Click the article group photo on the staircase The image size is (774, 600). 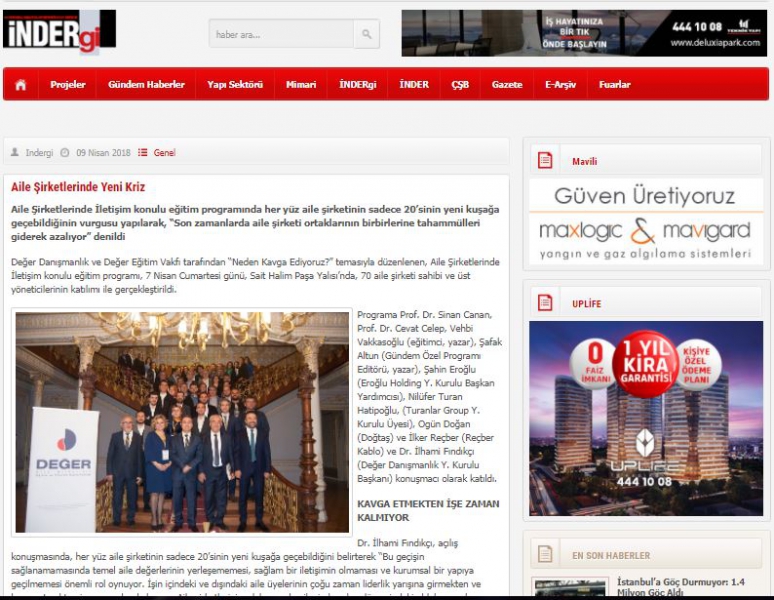tap(182, 422)
